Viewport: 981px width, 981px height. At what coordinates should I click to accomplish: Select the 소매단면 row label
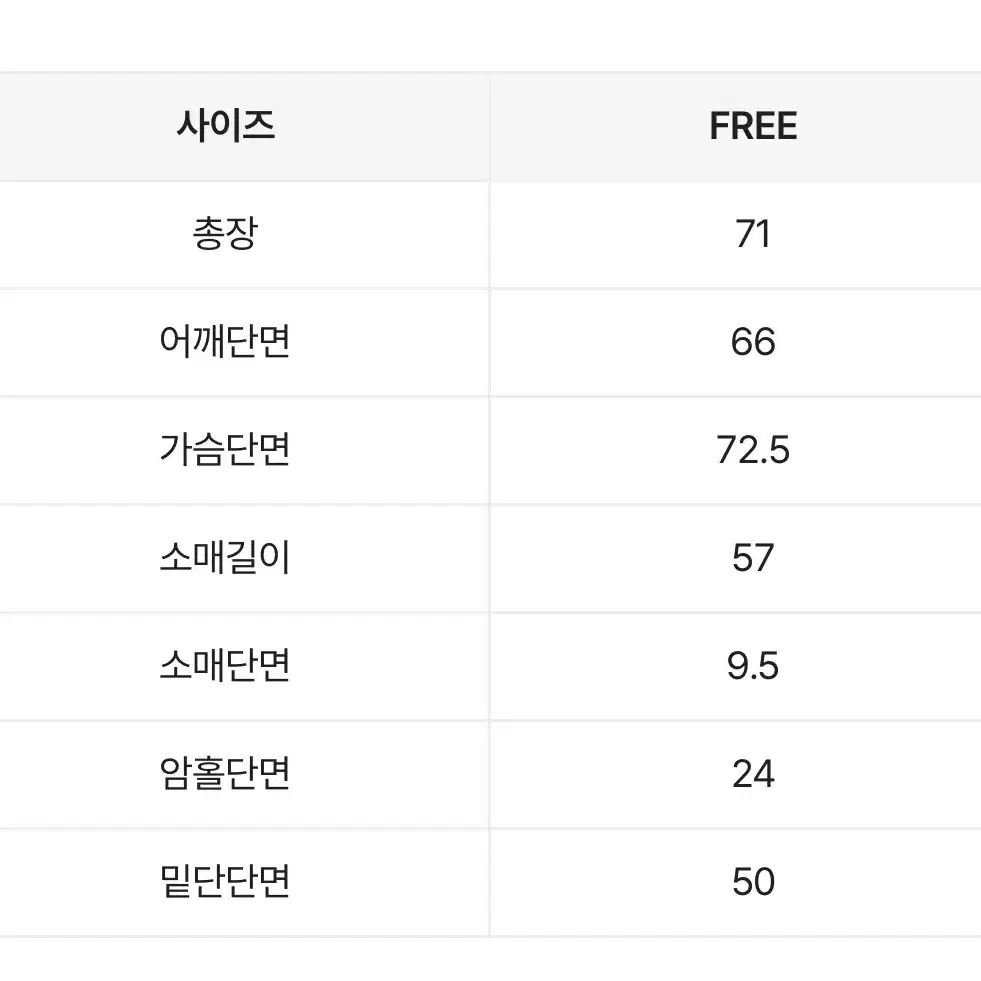pos(225,665)
